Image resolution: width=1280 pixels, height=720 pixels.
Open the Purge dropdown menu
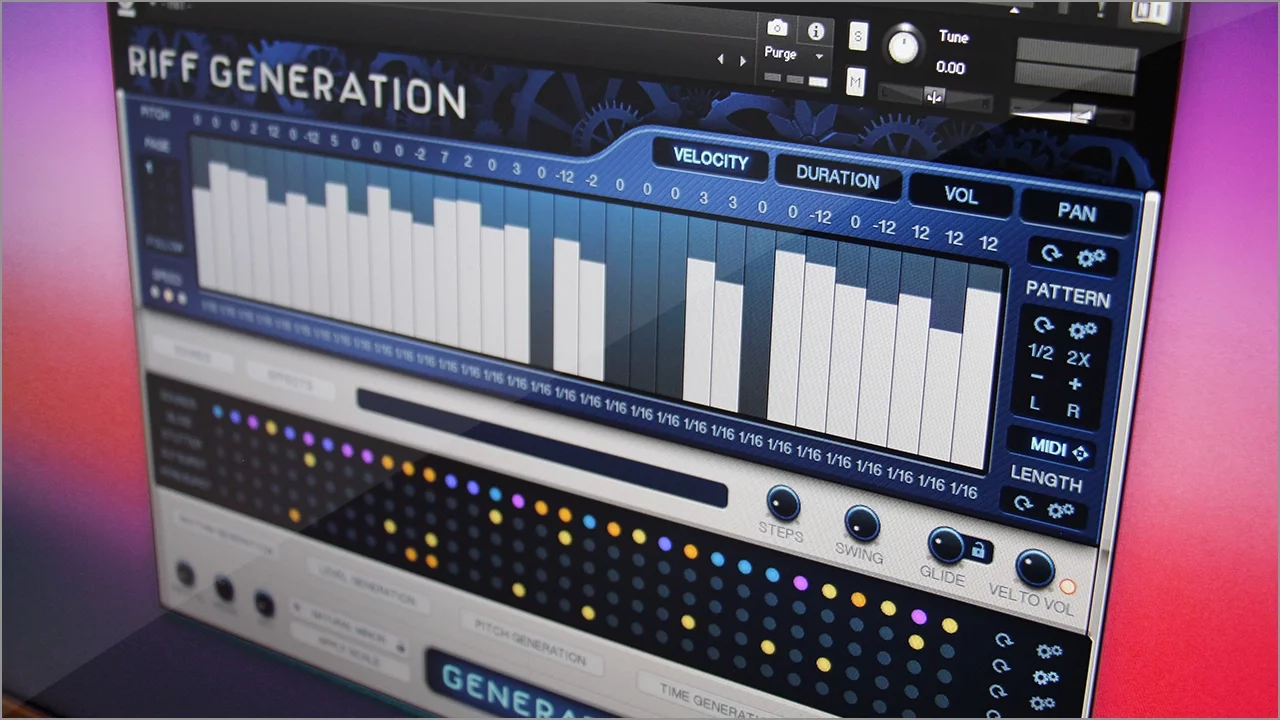pyautogui.click(x=795, y=53)
